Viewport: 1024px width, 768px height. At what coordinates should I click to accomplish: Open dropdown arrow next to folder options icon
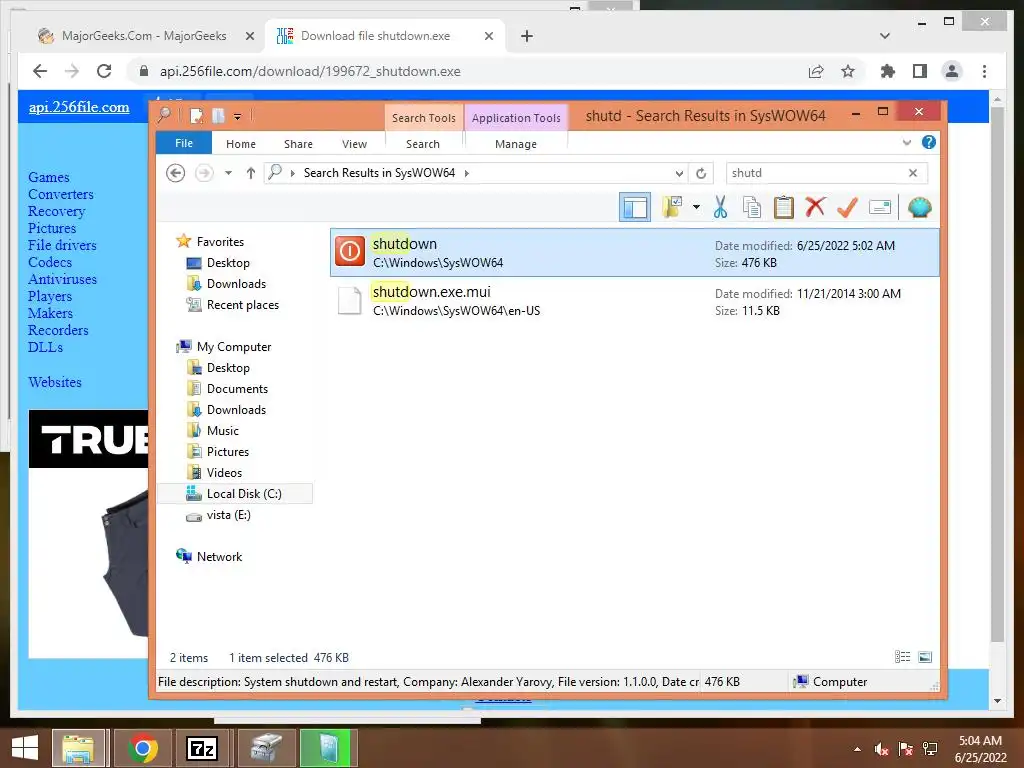click(x=696, y=207)
